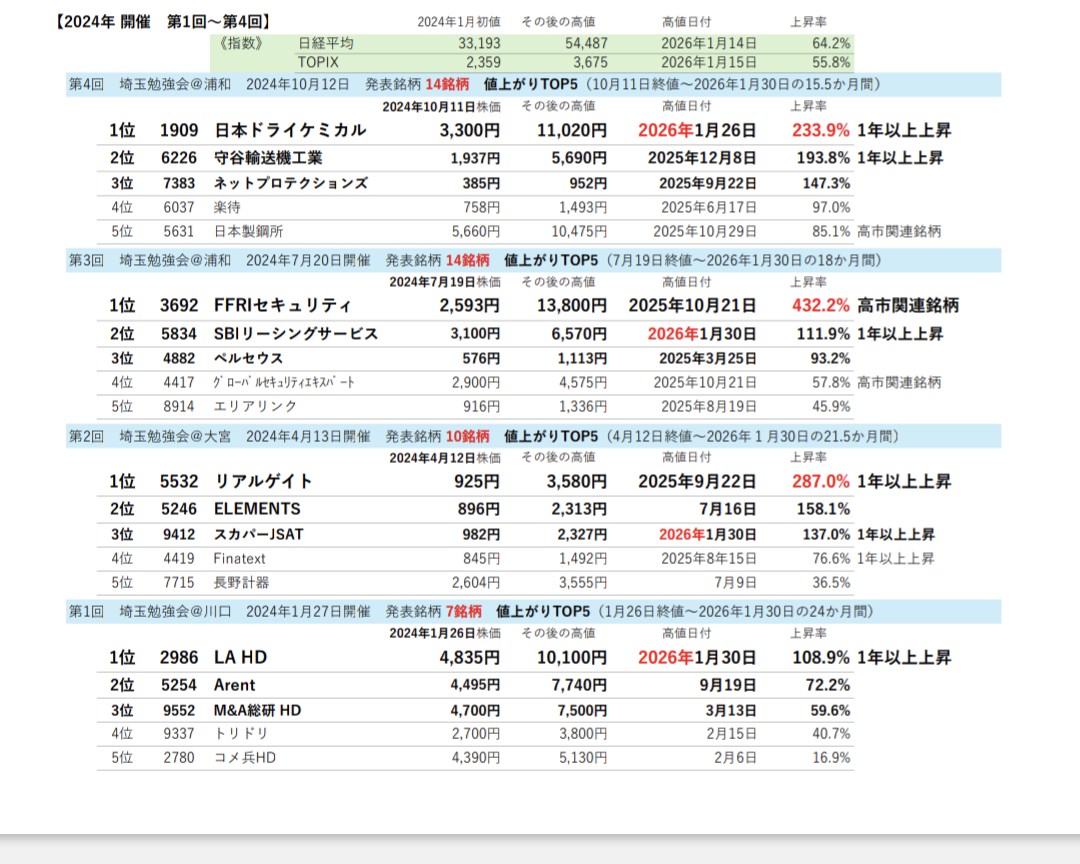Viewport: 1080px width, 864px height.
Task: Click the stock name コメ兵HD
Action: [245, 758]
